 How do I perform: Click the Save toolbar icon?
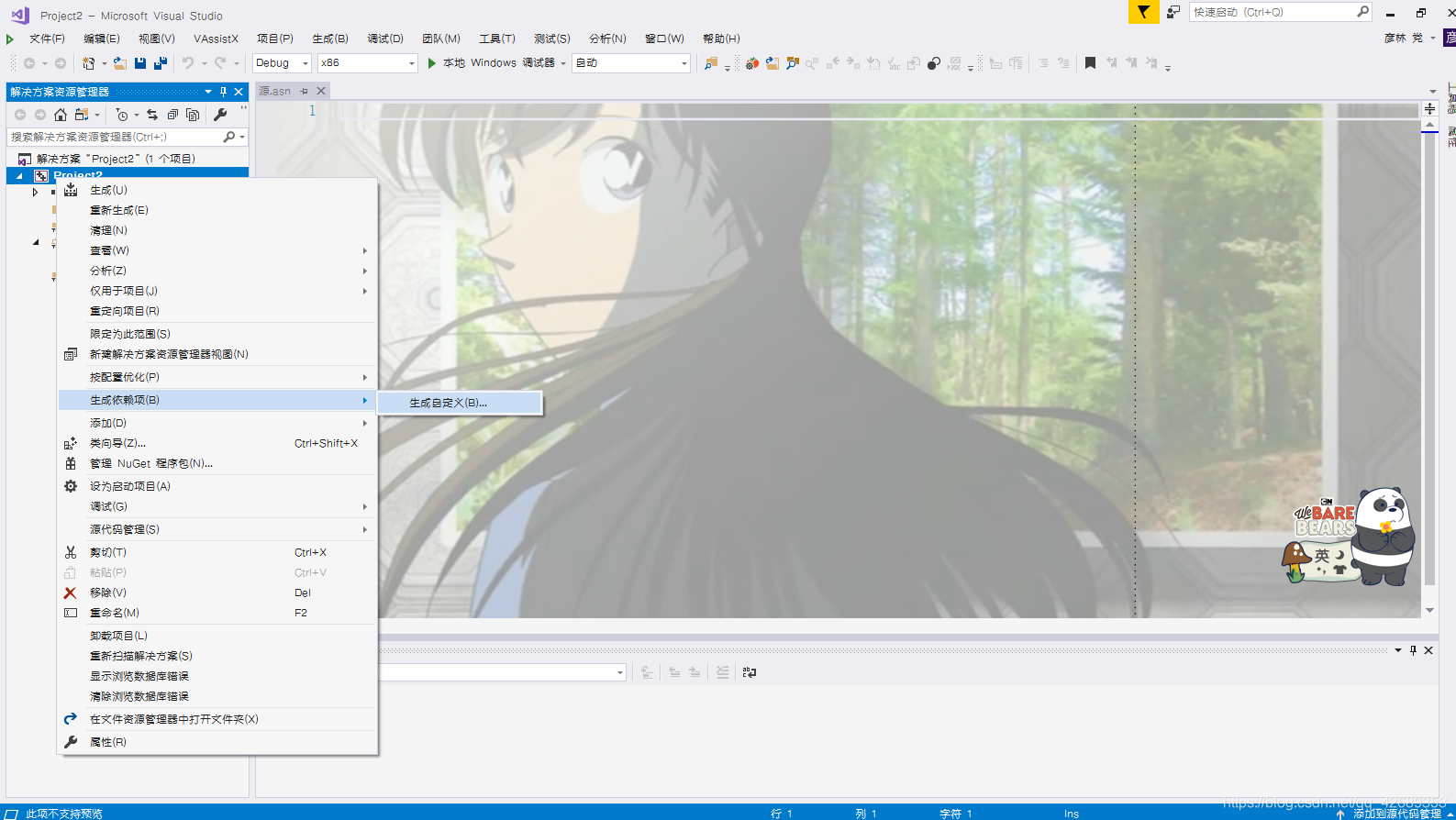coord(140,63)
